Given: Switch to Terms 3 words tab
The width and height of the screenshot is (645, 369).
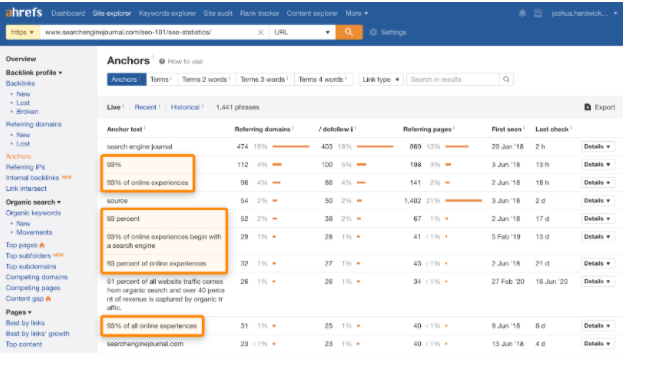Looking at the screenshot, I should point(264,79).
